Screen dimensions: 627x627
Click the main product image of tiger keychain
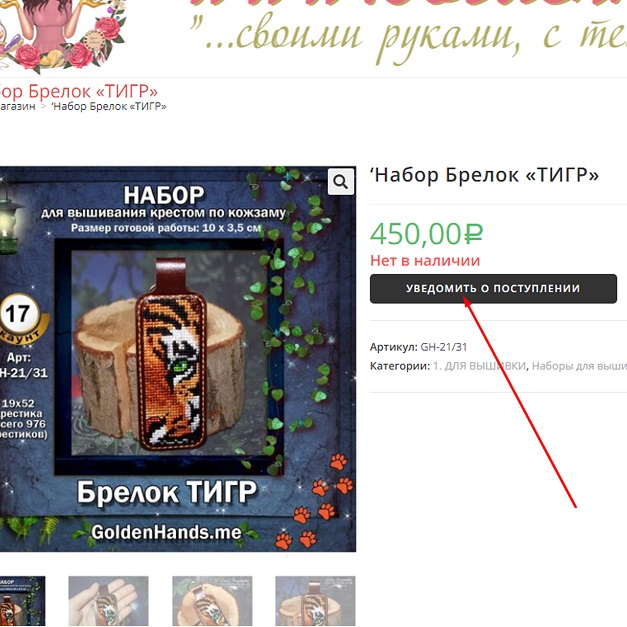point(178,359)
